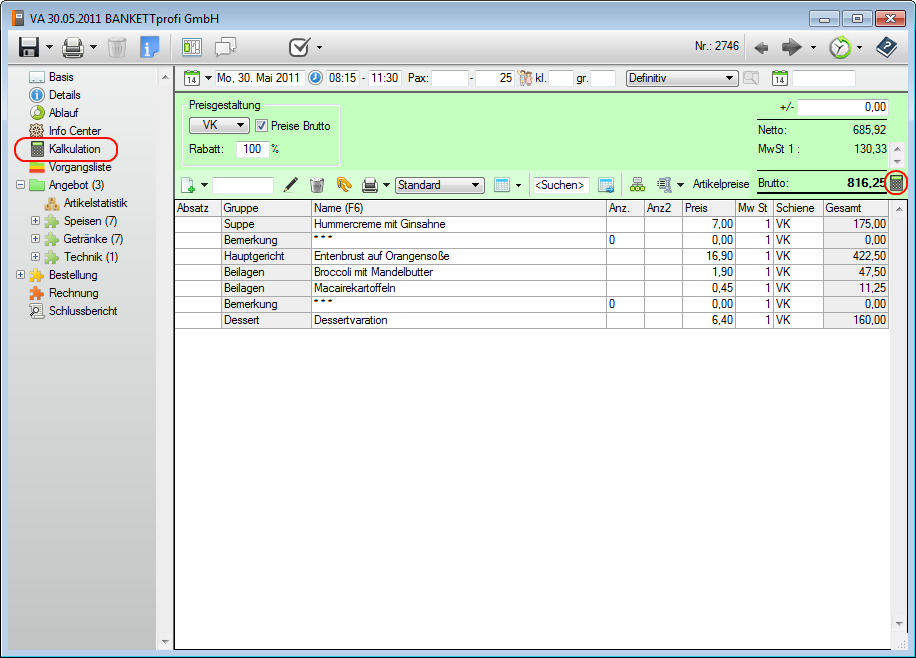This screenshot has width=916, height=658.
Task: Click the help book icon top right
Action: (886, 47)
